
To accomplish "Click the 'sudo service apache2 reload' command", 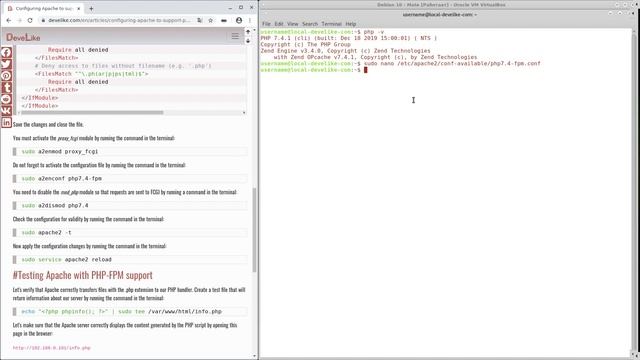I will [x=67, y=260].
